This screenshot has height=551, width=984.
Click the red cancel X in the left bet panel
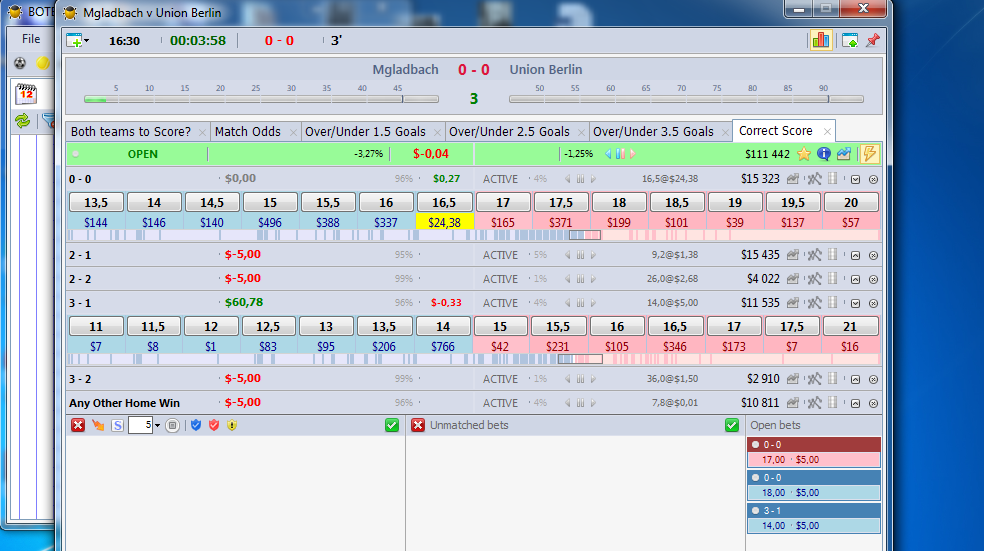[78, 425]
